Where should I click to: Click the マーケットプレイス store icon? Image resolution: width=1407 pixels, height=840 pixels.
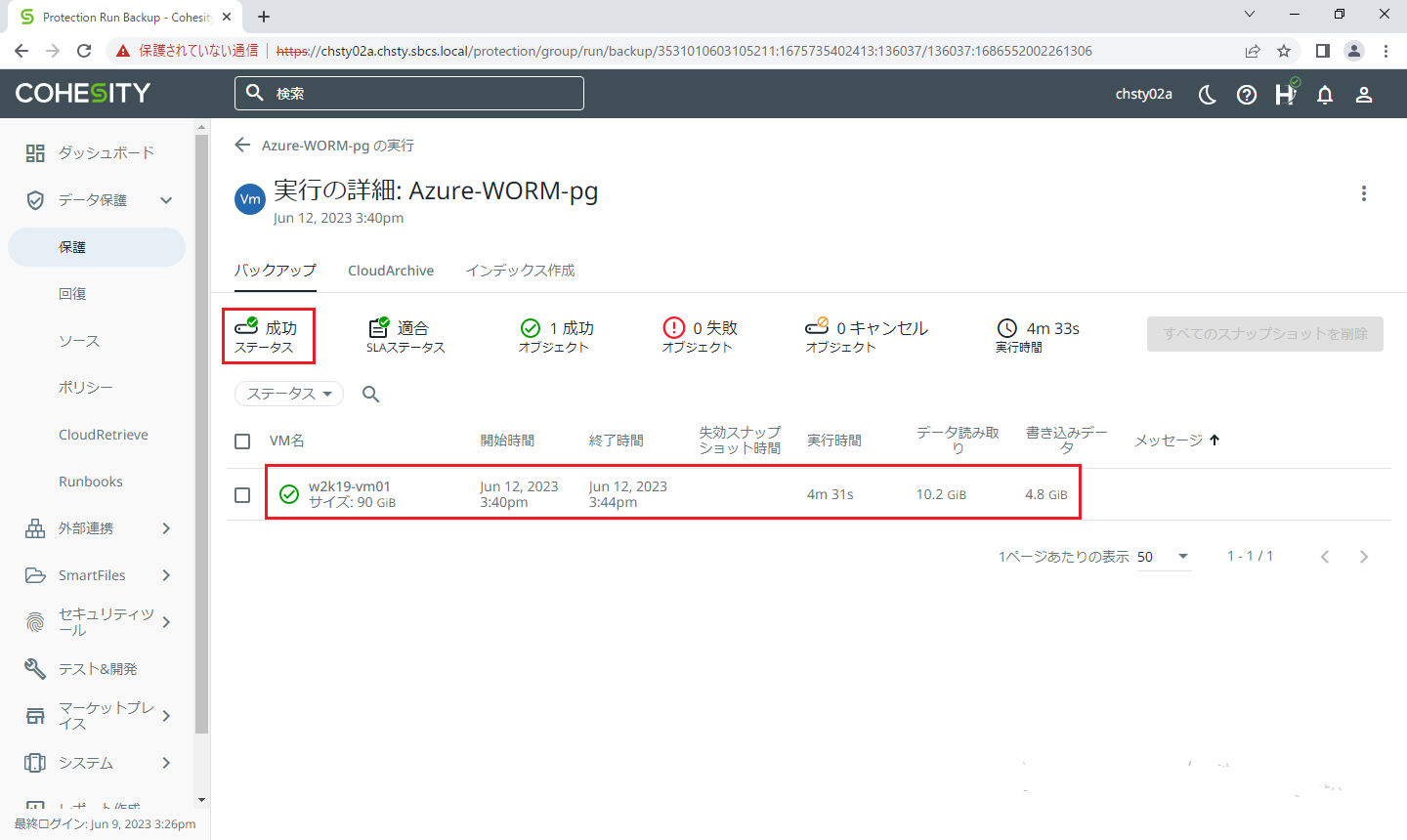pos(35,716)
